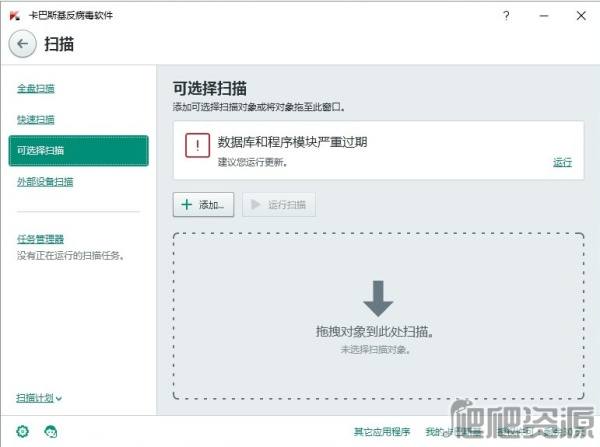Click the 添加... button

point(203,205)
